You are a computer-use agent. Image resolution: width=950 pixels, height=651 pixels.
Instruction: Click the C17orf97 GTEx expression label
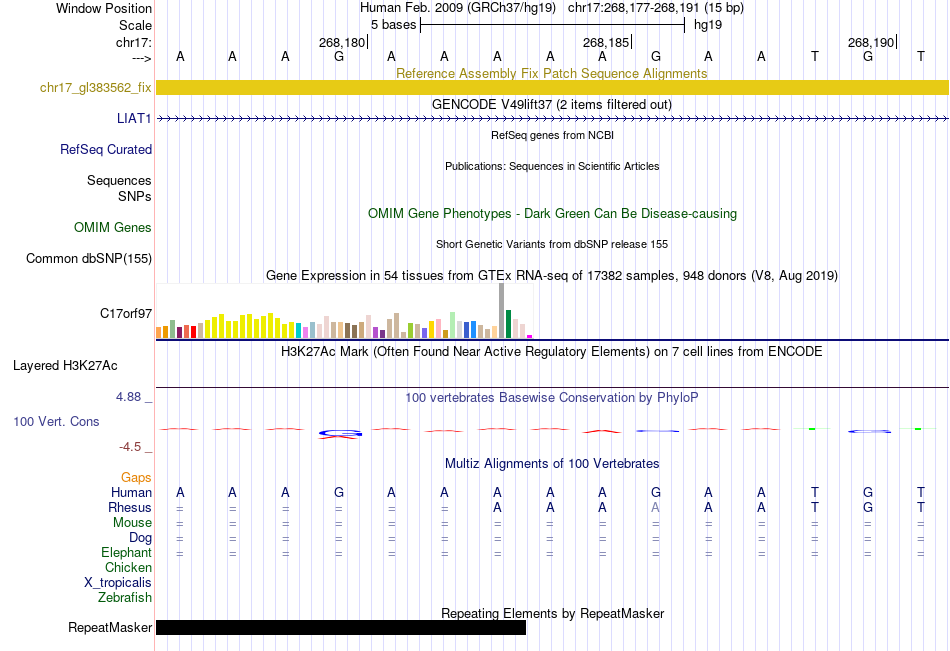125,313
